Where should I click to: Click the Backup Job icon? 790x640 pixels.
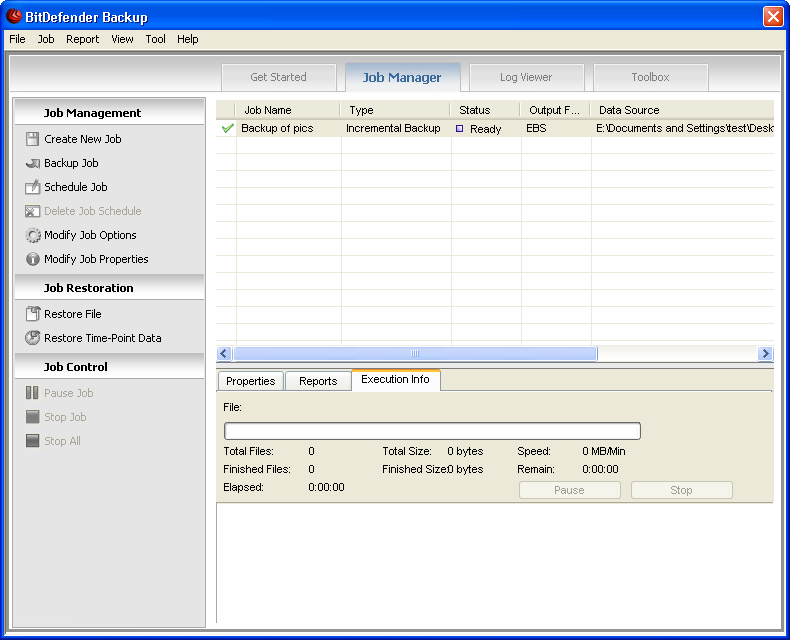tap(32, 163)
